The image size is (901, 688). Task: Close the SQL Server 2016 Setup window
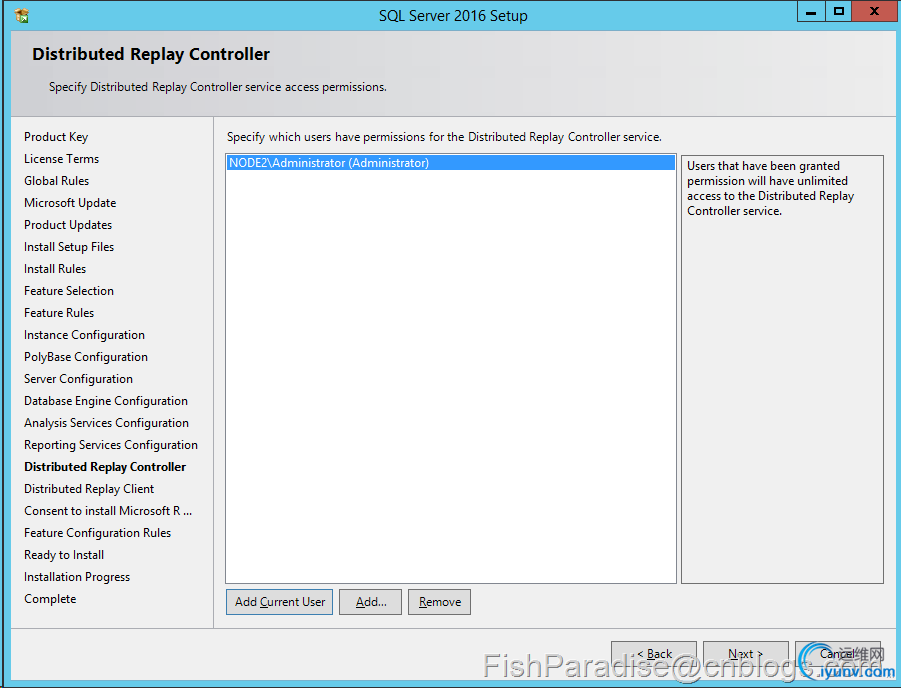tap(874, 11)
